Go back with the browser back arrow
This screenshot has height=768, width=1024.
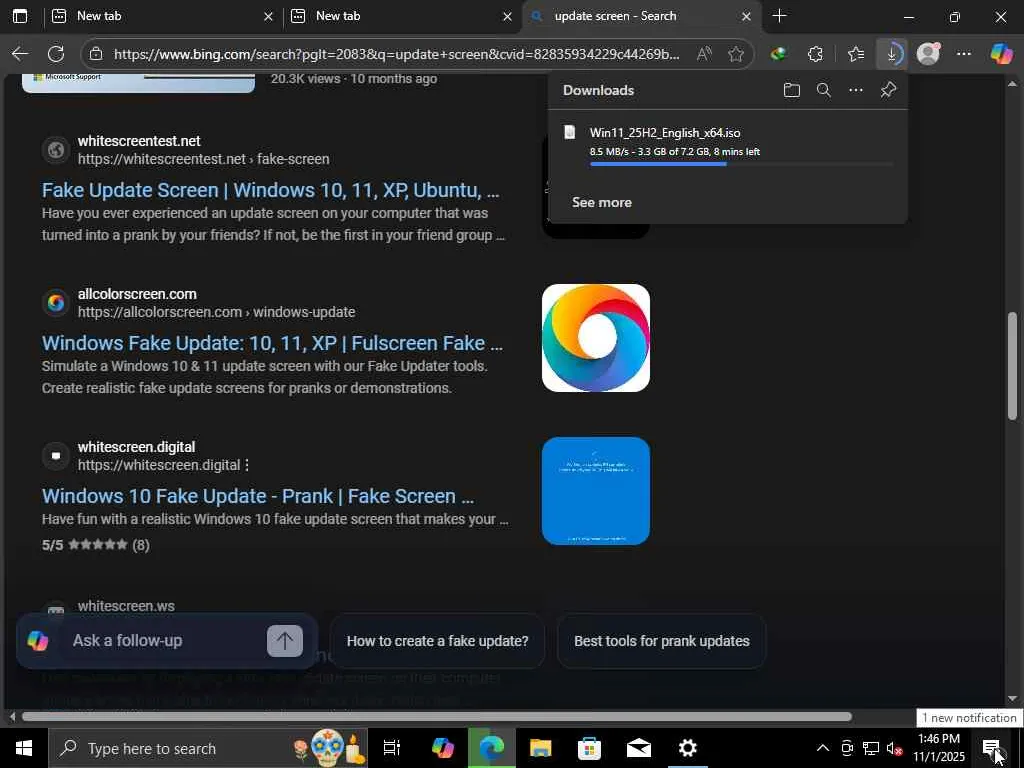tap(20, 54)
